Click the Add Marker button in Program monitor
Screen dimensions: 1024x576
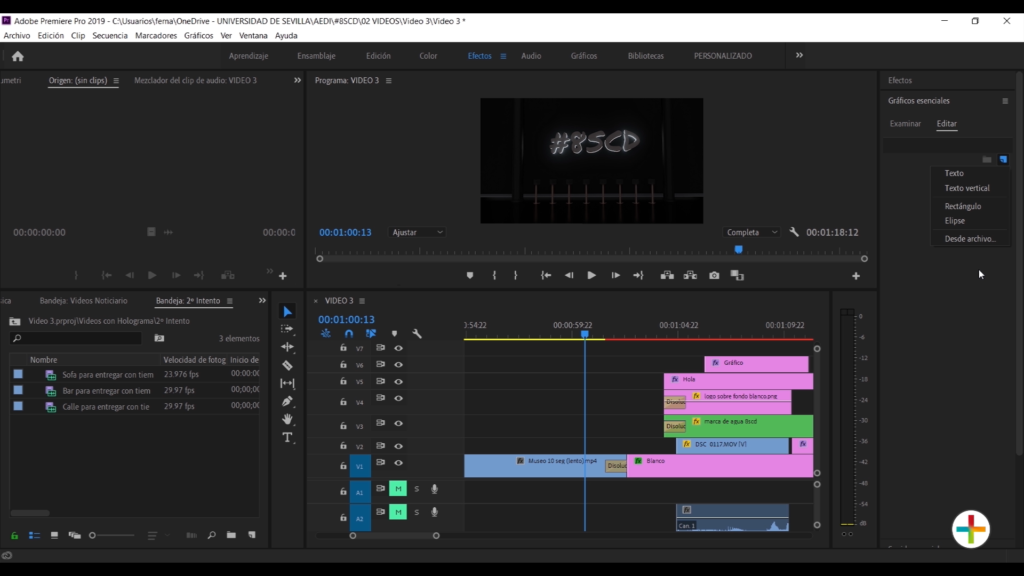tap(470, 276)
